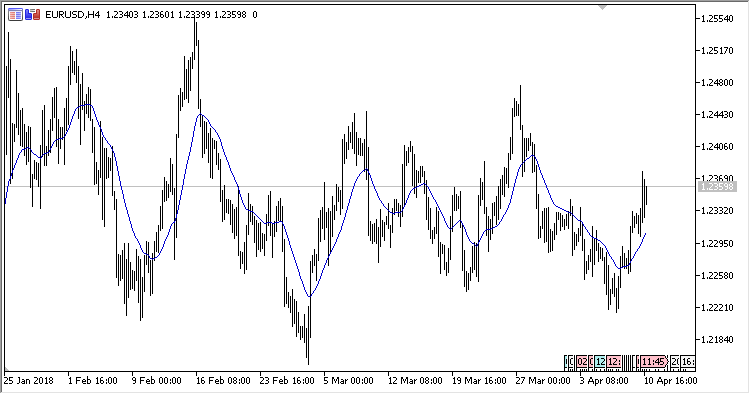Image resolution: width=750 pixels, height=394 pixels.
Task: Click the white 20 calendar event marker
Action: click(674, 361)
